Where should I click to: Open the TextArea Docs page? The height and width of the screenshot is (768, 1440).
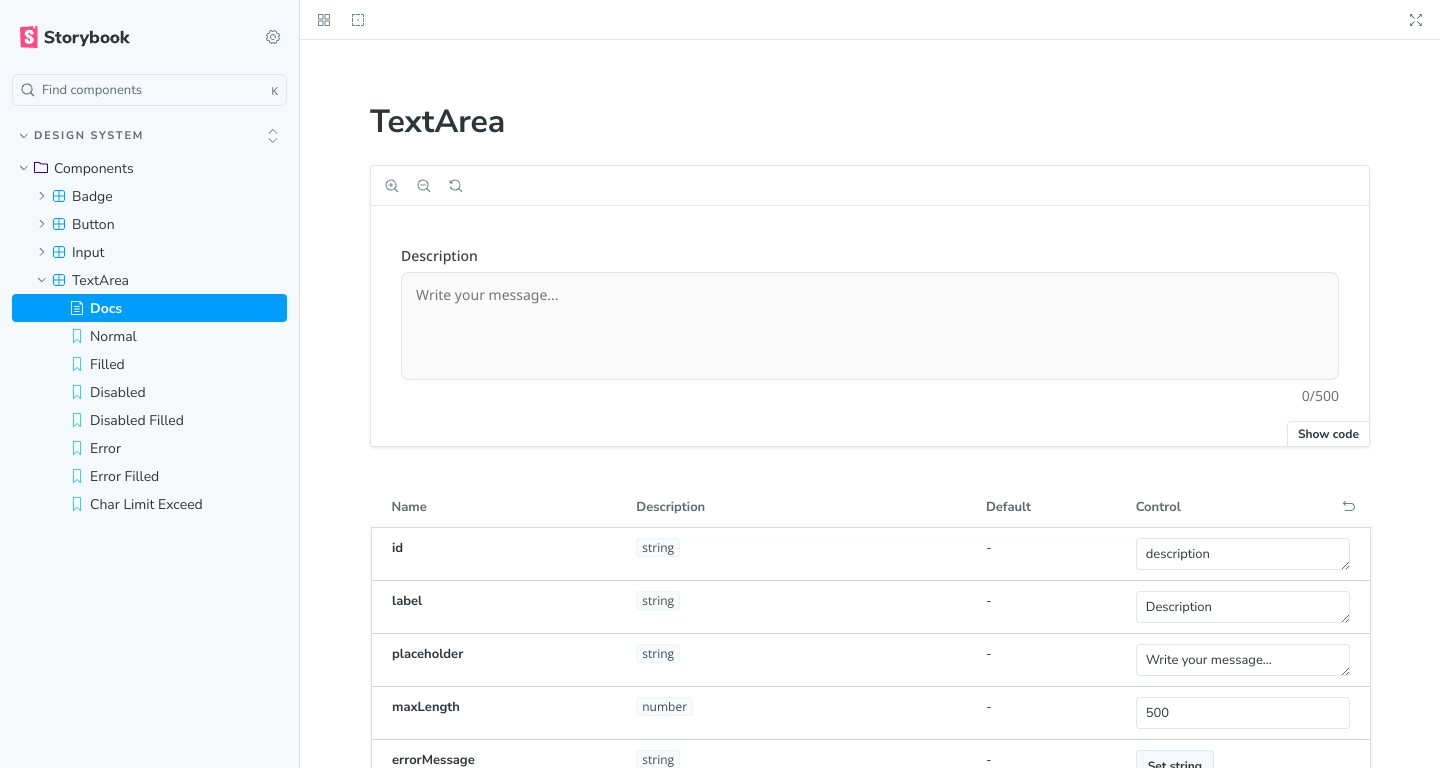click(x=150, y=308)
